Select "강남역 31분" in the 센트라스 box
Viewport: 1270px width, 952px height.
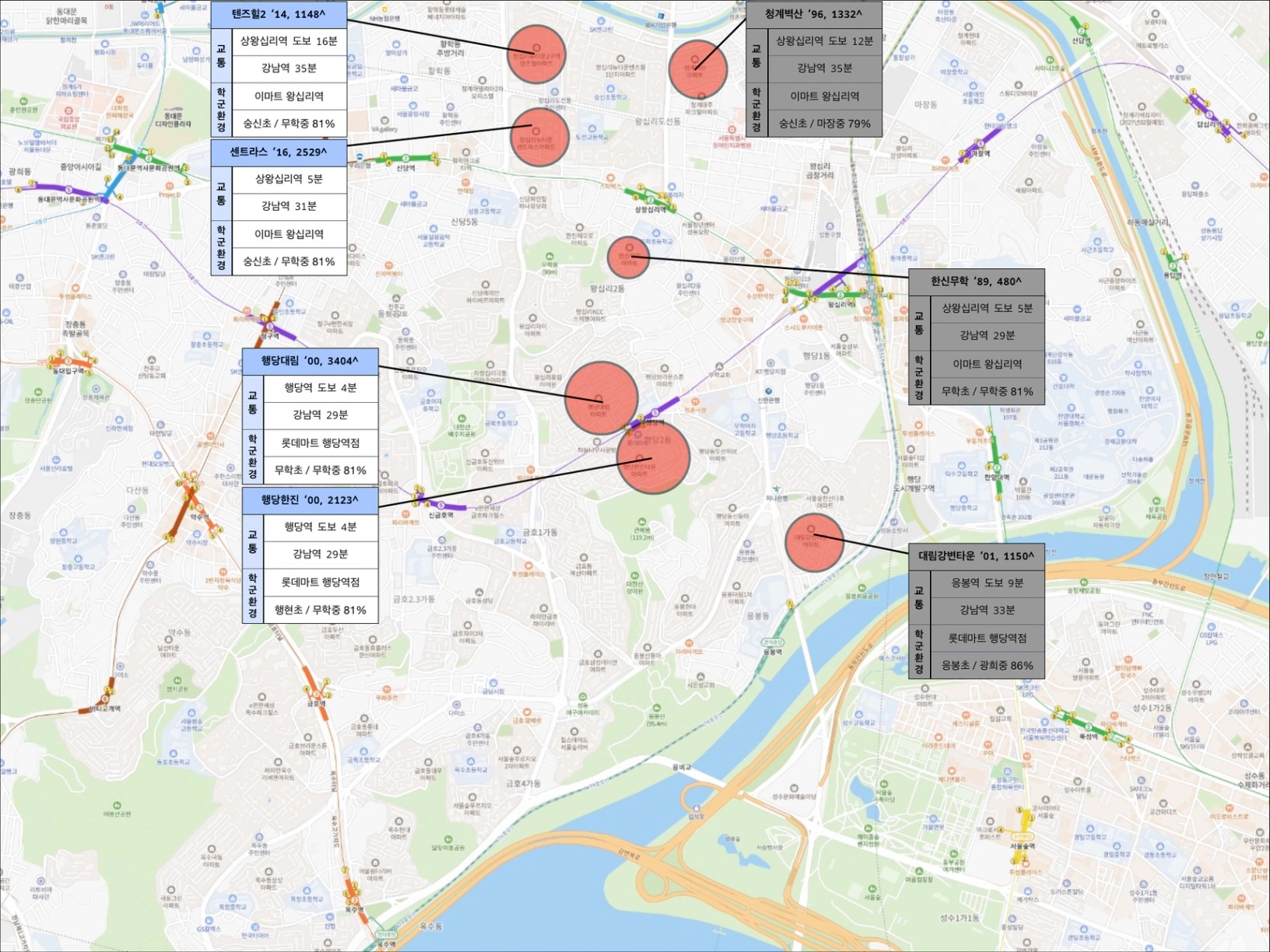click(x=289, y=206)
